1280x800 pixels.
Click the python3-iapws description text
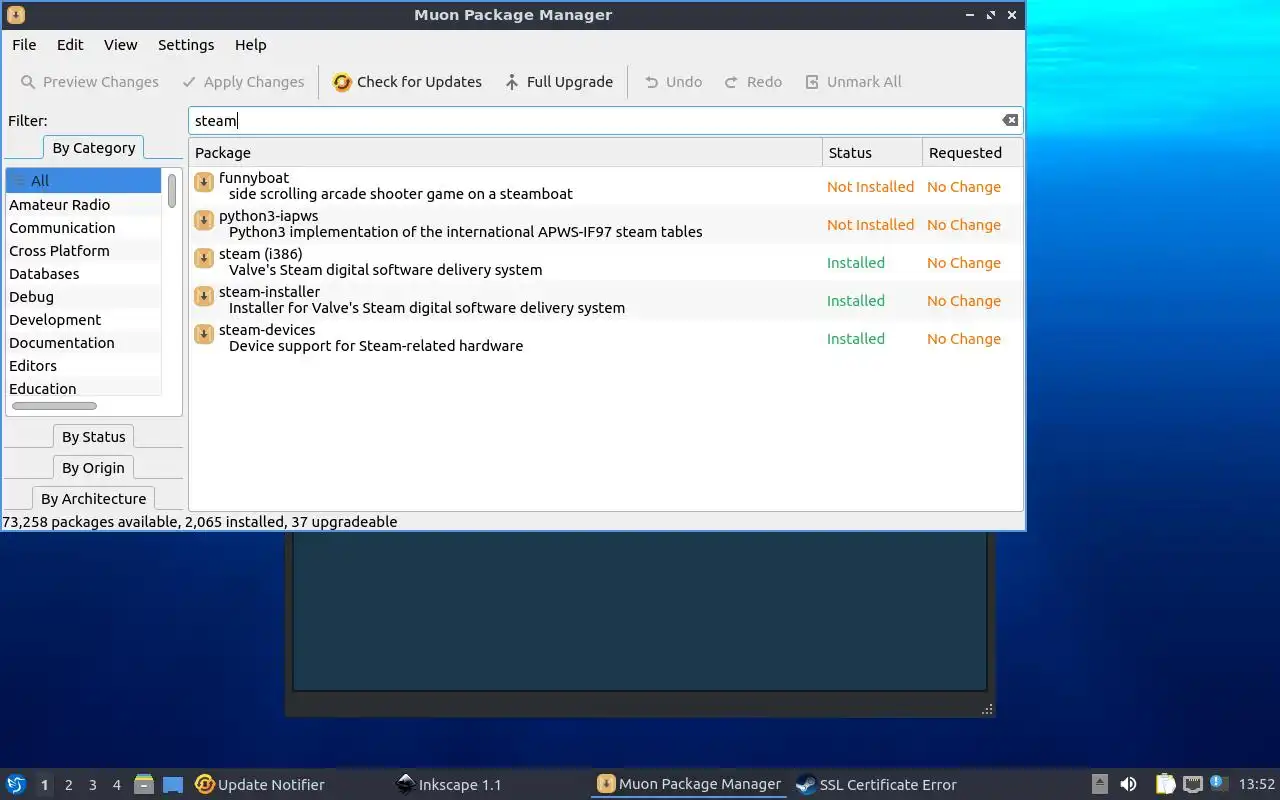[465, 232]
